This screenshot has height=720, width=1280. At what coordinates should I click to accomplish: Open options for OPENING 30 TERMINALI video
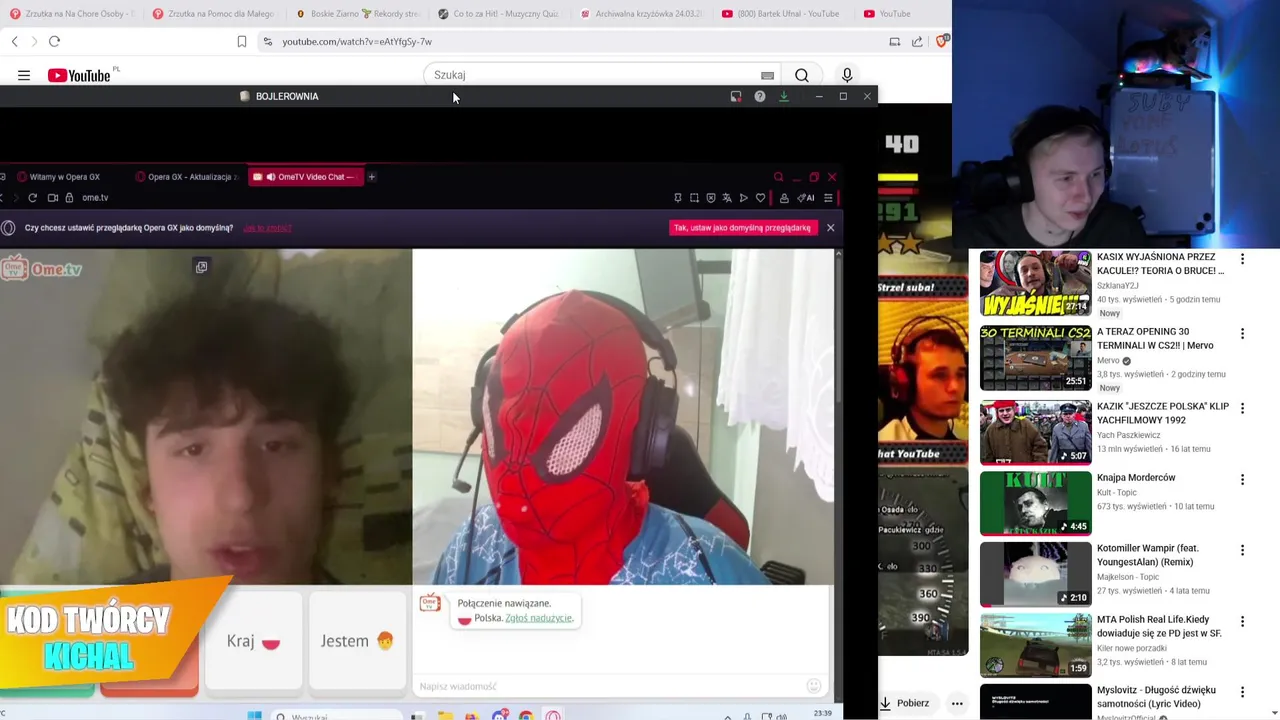tap(1242, 334)
